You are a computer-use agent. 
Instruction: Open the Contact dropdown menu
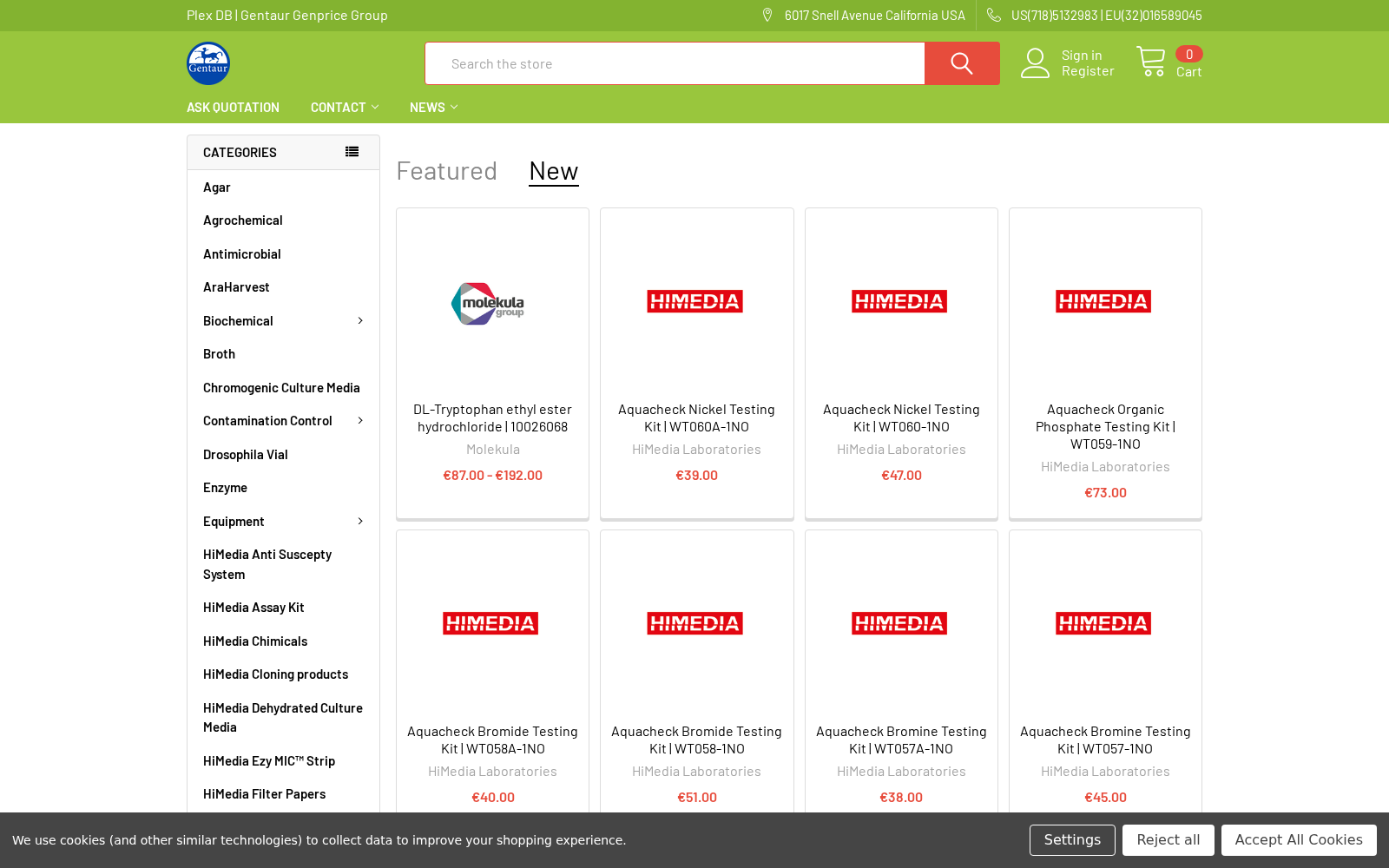(345, 108)
